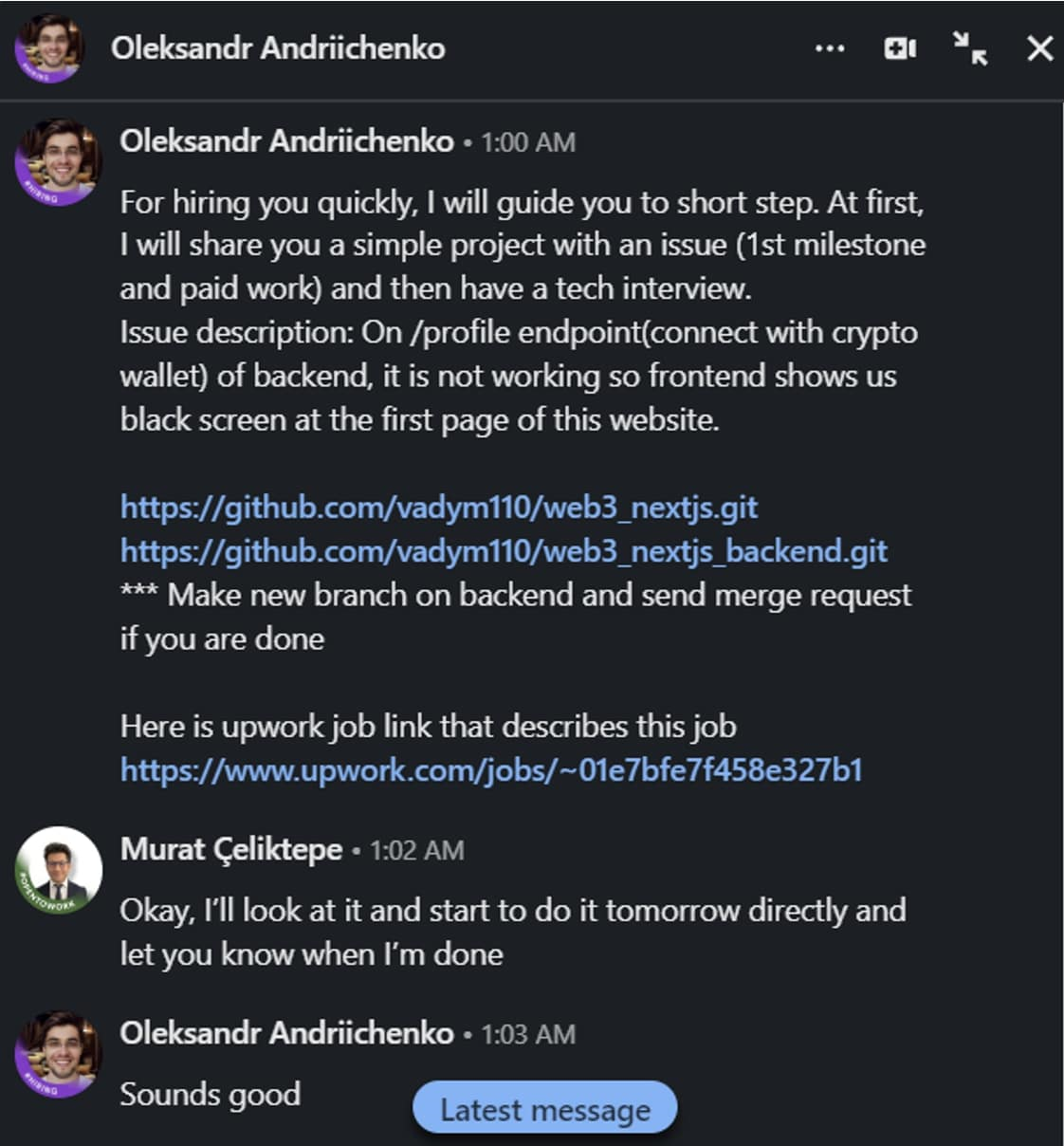Click the 1:02 AM timestamp
This screenshot has width=1064, height=1146.
click(x=417, y=850)
